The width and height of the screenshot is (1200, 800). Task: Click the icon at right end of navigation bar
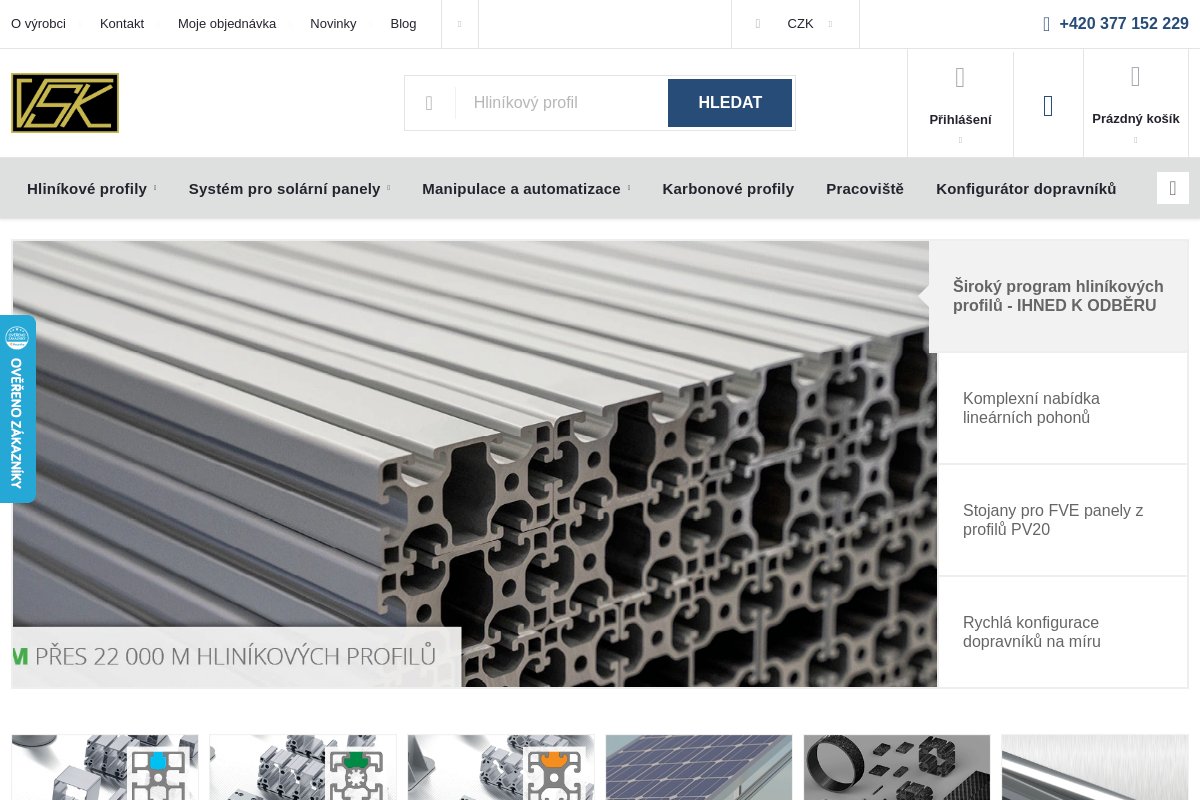pyautogui.click(x=1173, y=188)
